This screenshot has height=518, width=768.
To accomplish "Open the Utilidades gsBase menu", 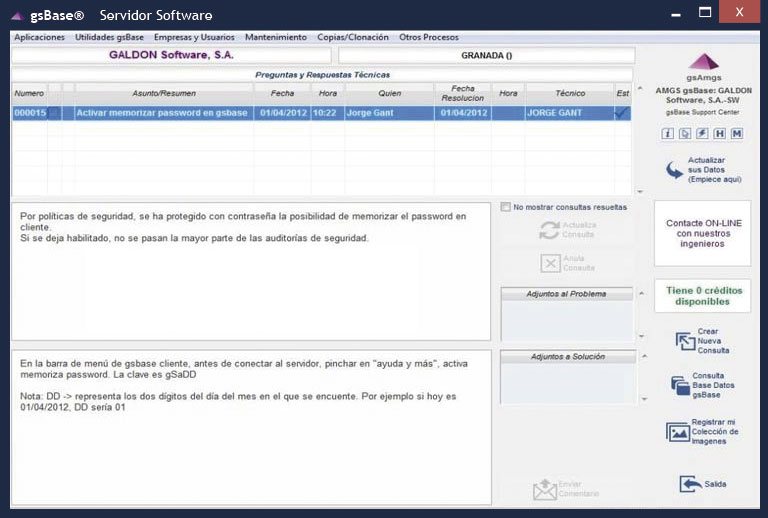I will [109, 37].
